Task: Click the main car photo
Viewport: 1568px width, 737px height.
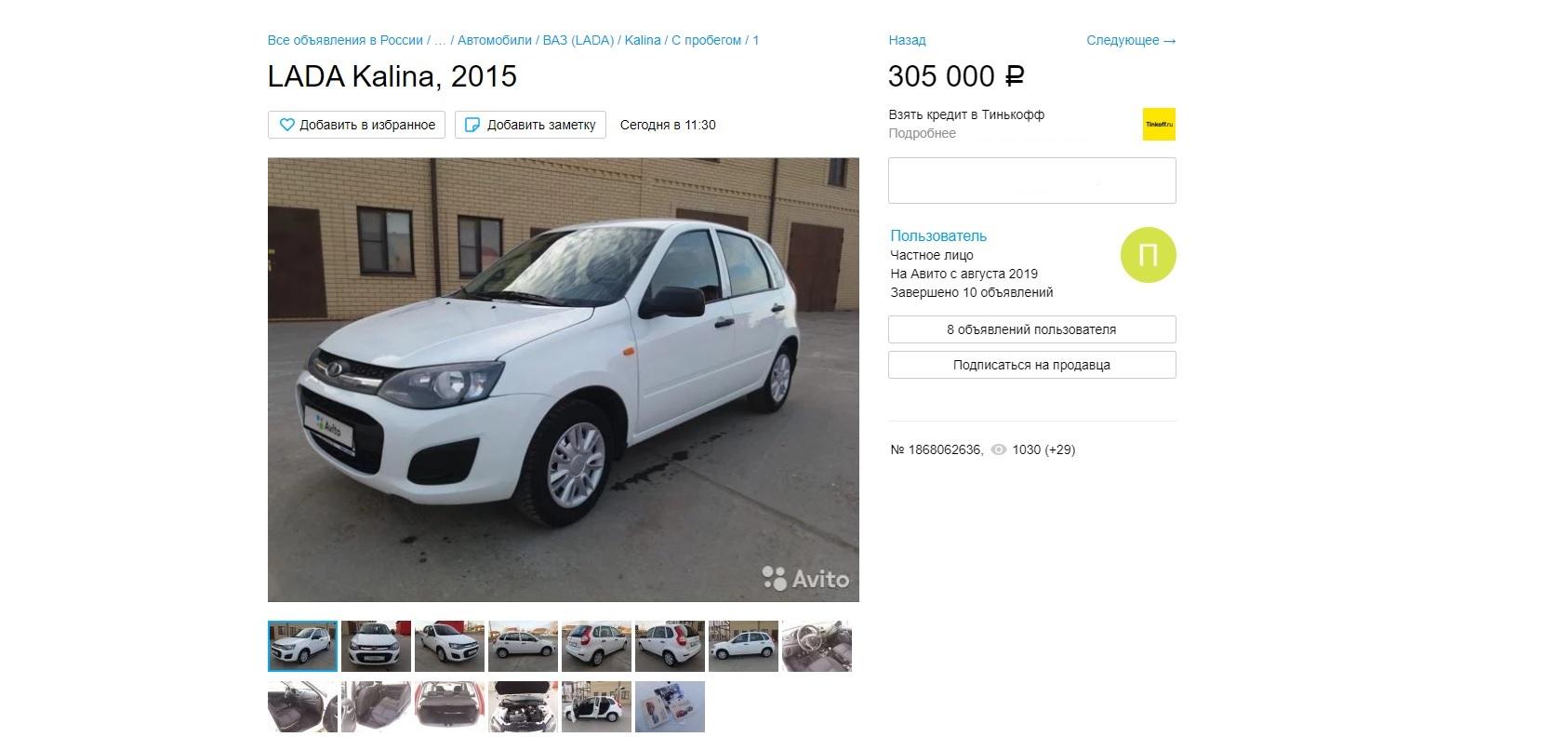Action: pos(563,380)
